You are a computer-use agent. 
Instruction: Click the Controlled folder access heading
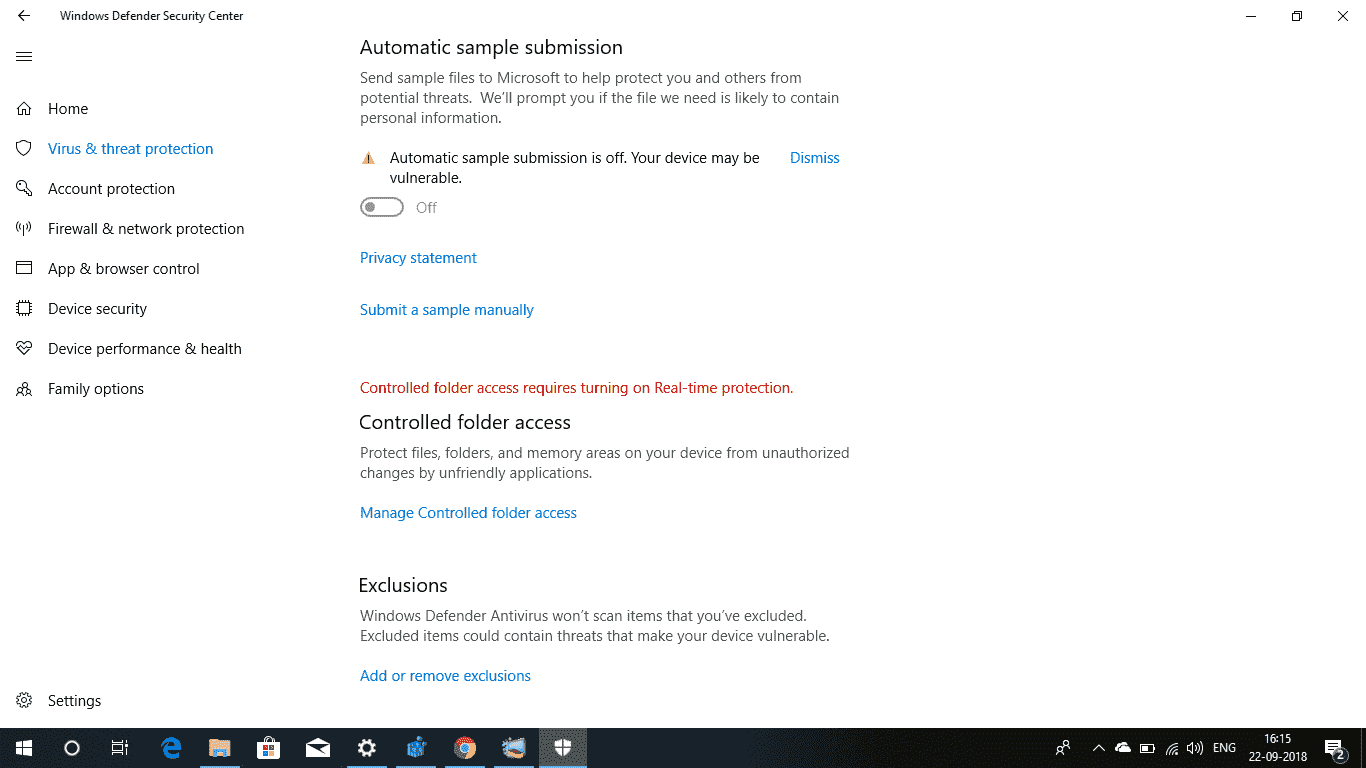(x=465, y=422)
